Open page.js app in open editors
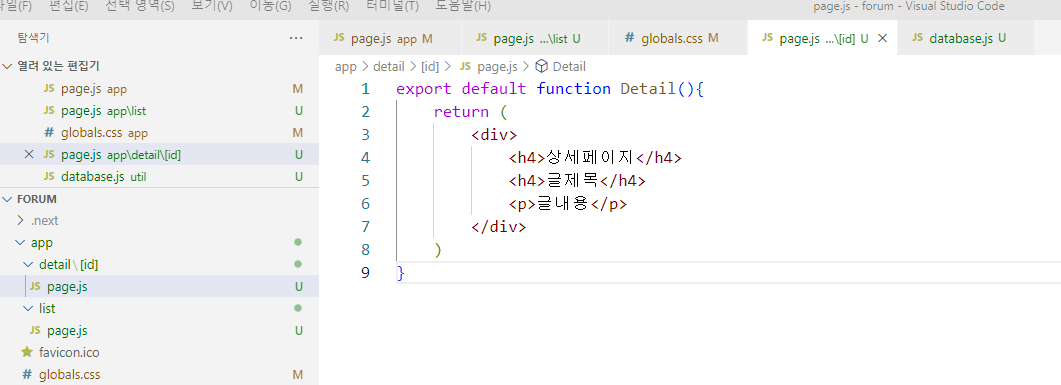This screenshot has height=385, width=1061. (160, 89)
